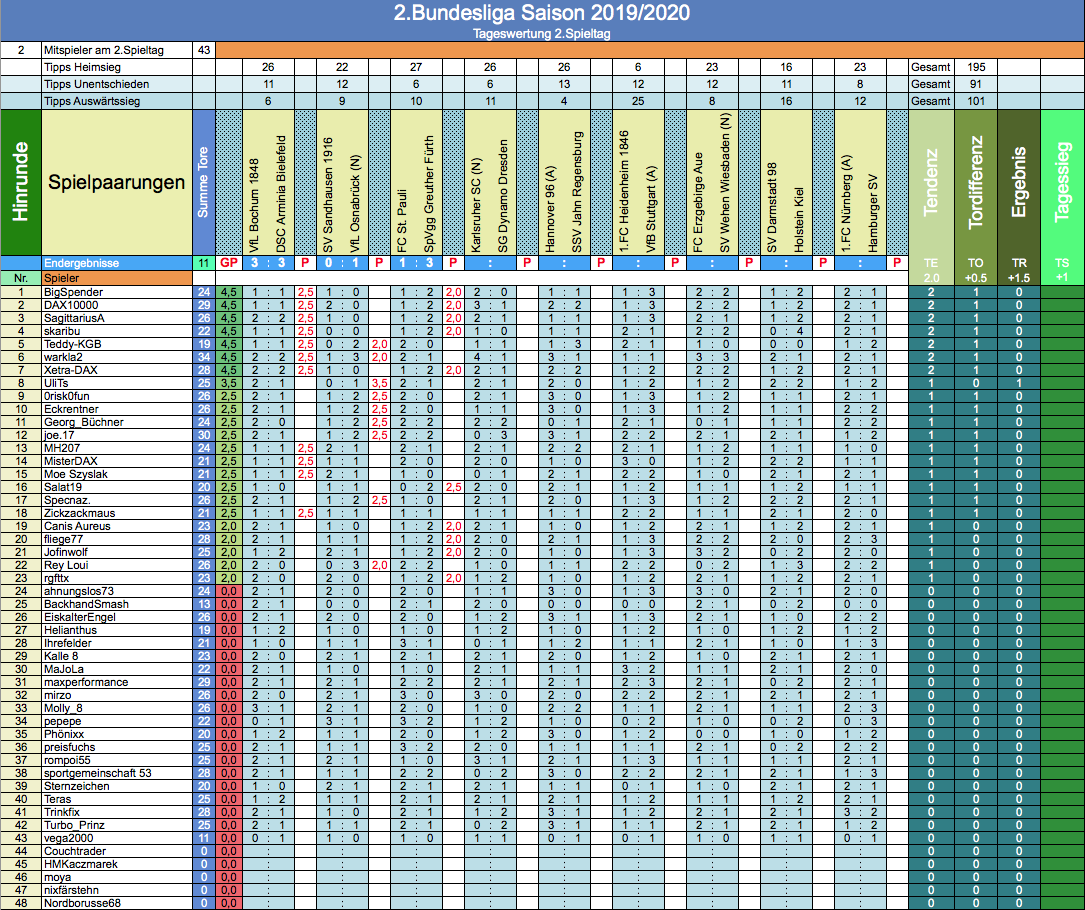Select player name "Couchtrader"
The image size is (1085, 910).
(75, 851)
